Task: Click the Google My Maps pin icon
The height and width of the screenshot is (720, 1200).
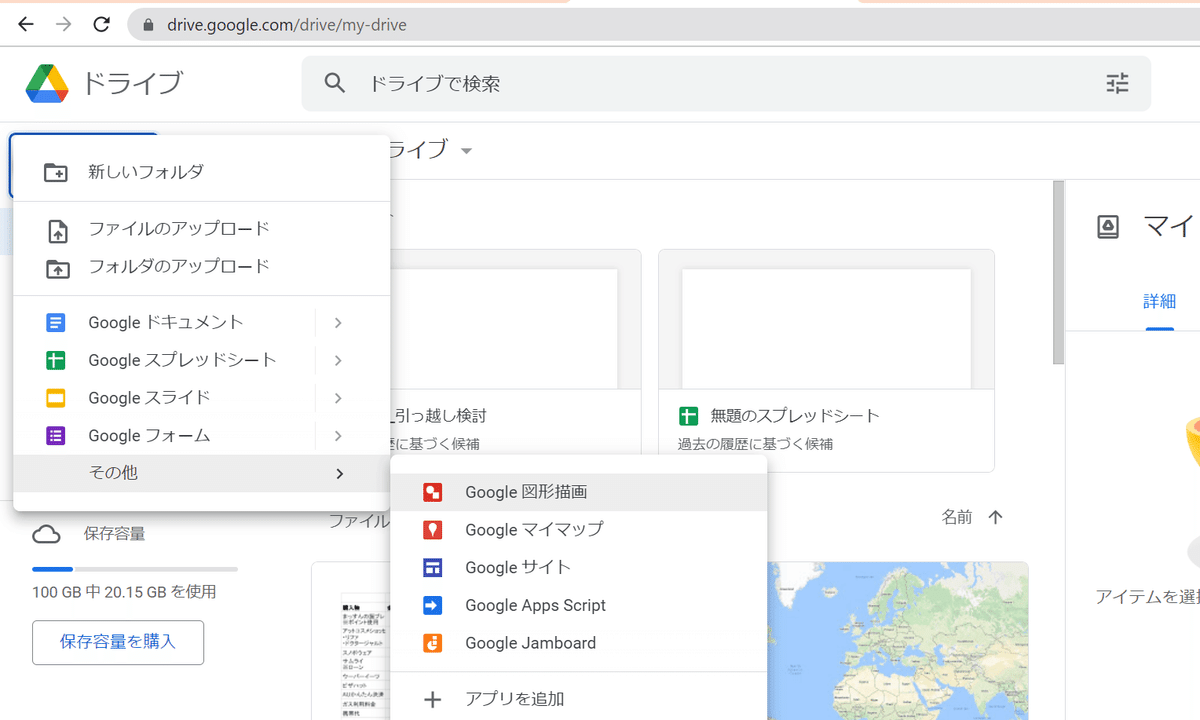Action: (x=432, y=530)
